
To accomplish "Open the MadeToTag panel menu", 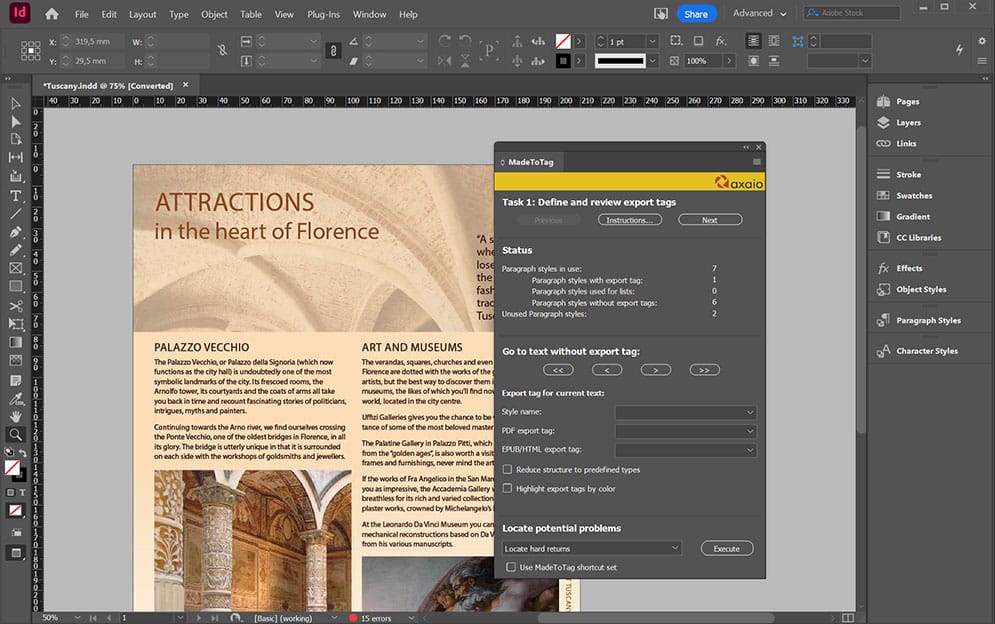I will pos(756,162).
